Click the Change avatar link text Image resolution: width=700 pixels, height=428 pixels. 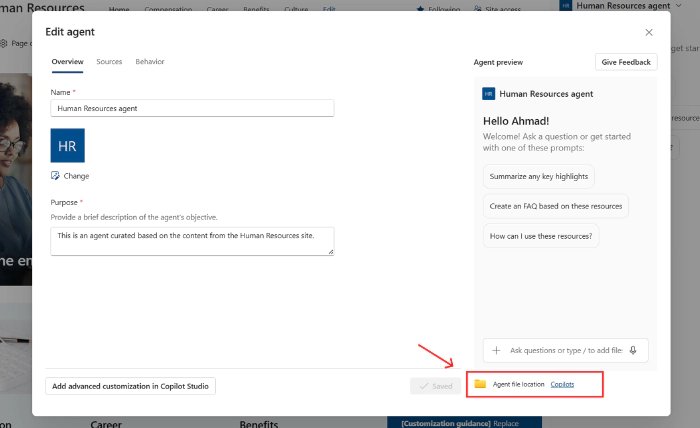point(76,176)
